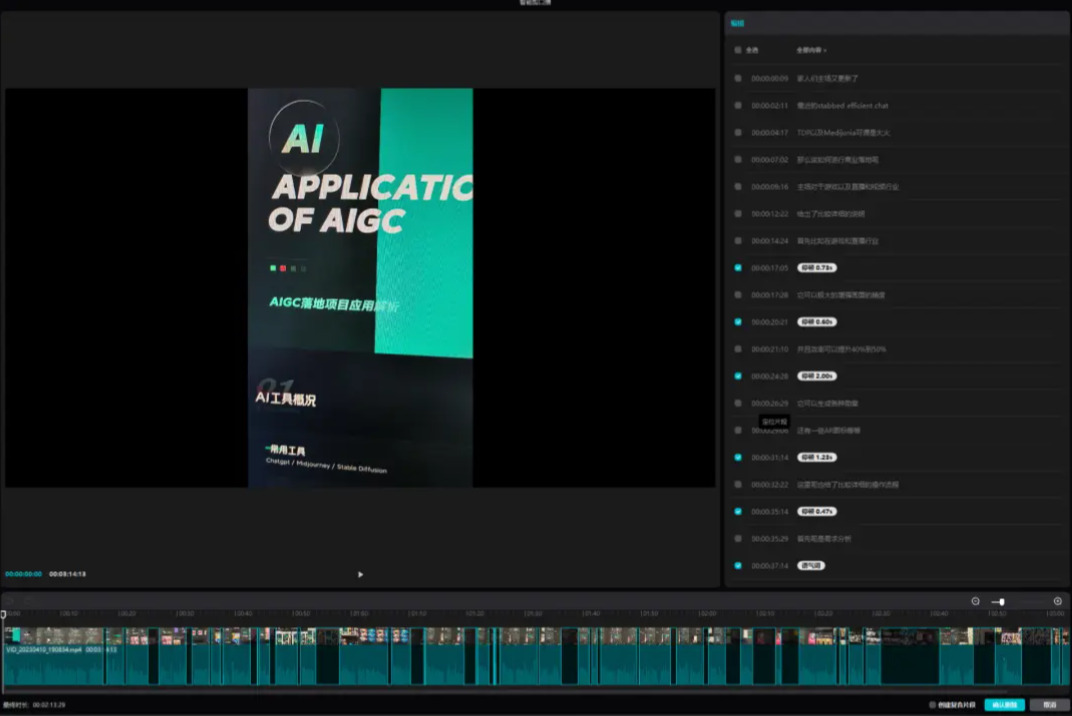Image resolution: width=1072 pixels, height=716 pixels.
Task: Select the 0.60s pause tag
Action: point(817,321)
